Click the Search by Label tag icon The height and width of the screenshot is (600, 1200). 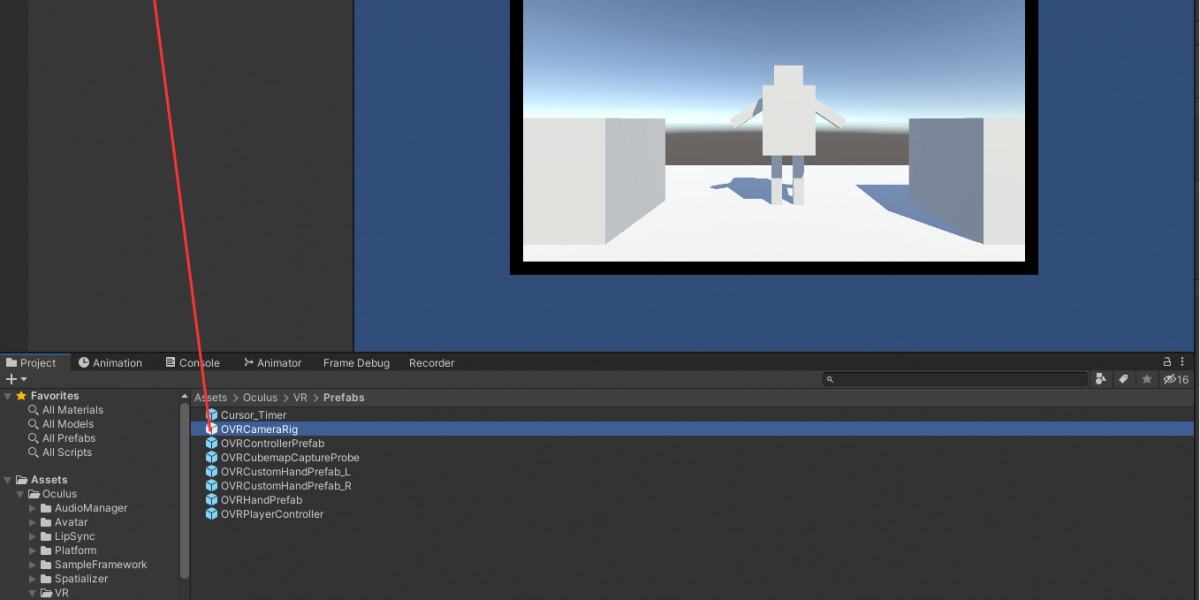click(1124, 379)
